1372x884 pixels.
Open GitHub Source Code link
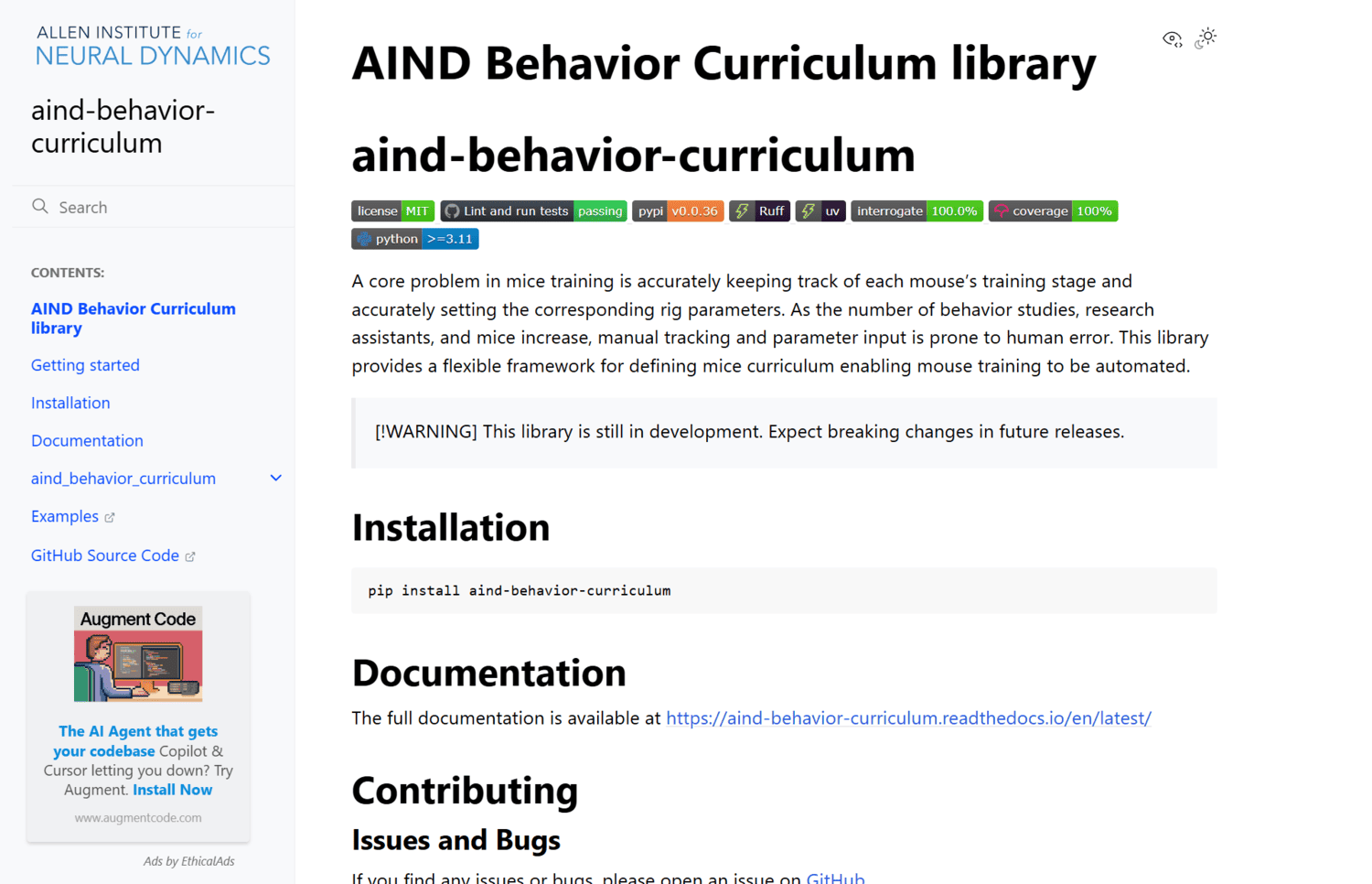[x=113, y=555]
